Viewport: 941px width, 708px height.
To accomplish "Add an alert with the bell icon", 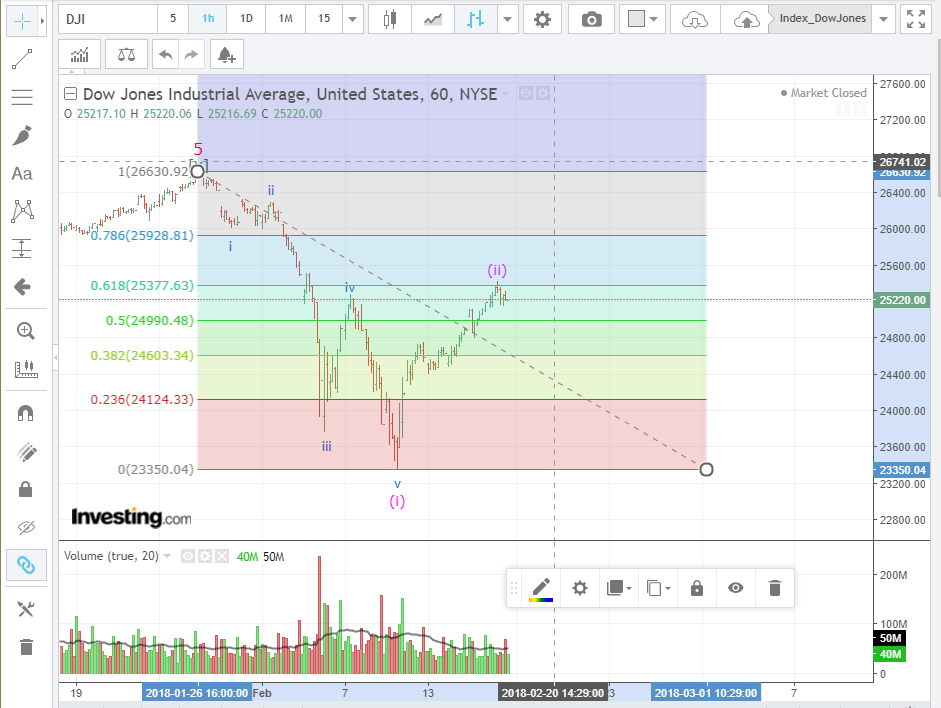I will pos(226,55).
